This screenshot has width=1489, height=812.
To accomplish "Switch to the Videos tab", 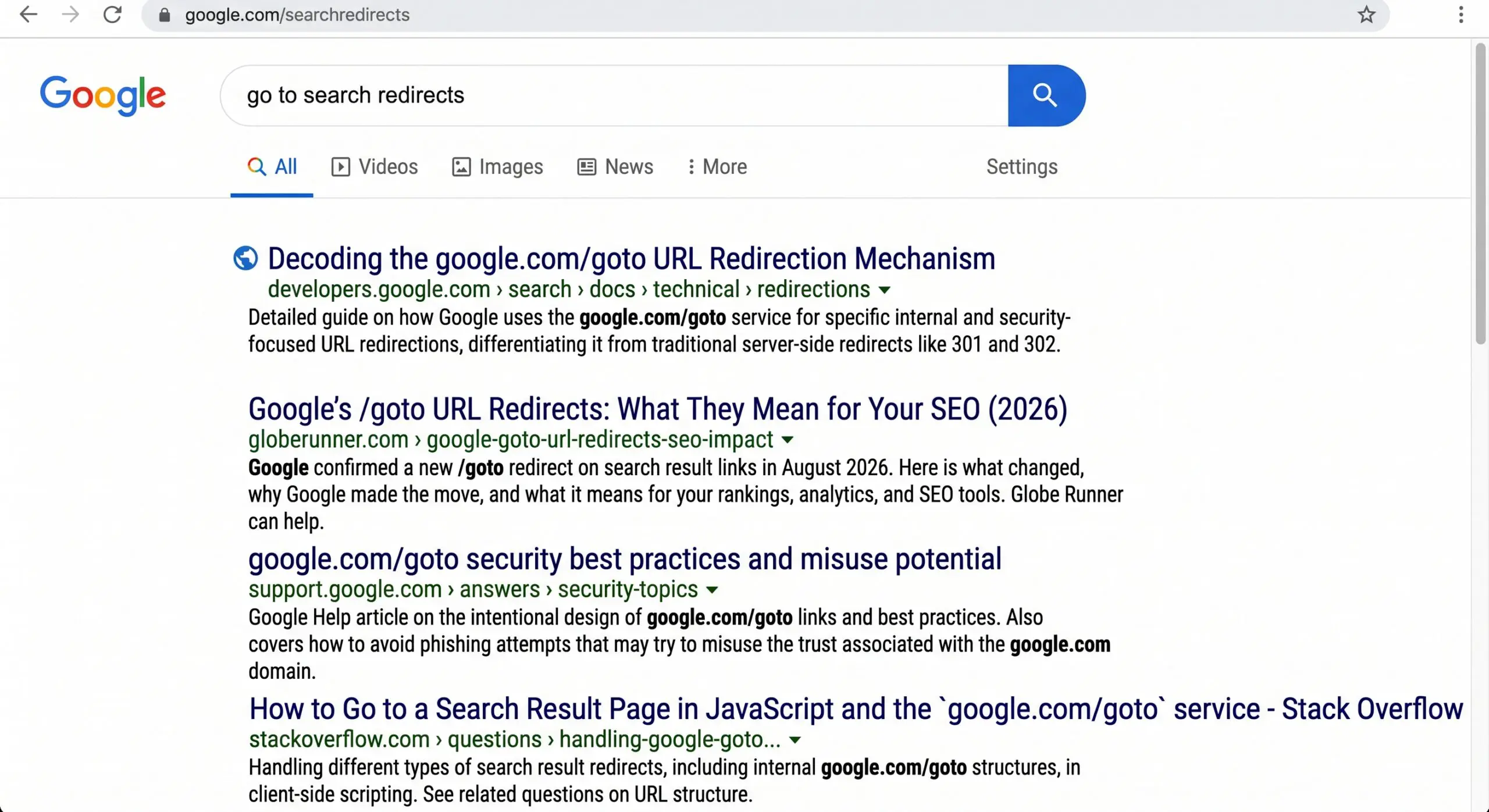I will (x=375, y=167).
